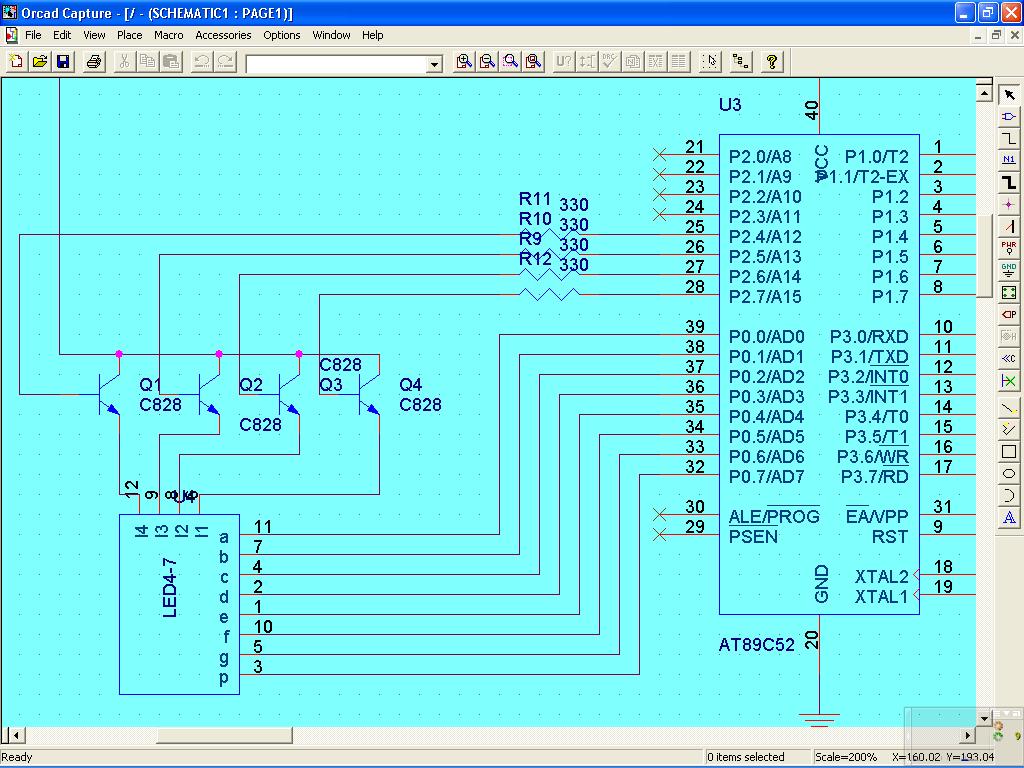Choose the Place Bus tool
The width and height of the screenshot is (1024, 768).
tap(1009, 183)
